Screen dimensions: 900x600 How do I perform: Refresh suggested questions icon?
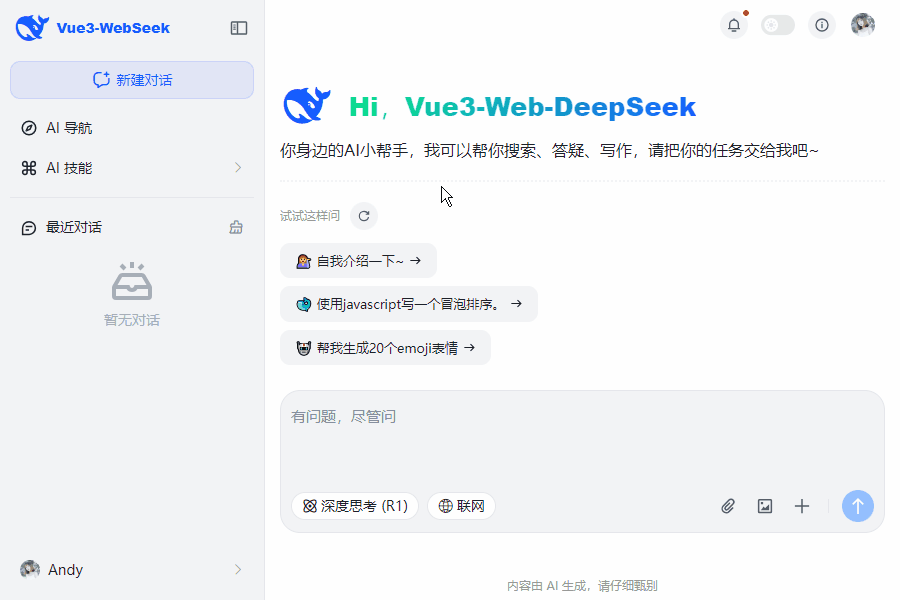pyautogui.click(x=364, y=216)
